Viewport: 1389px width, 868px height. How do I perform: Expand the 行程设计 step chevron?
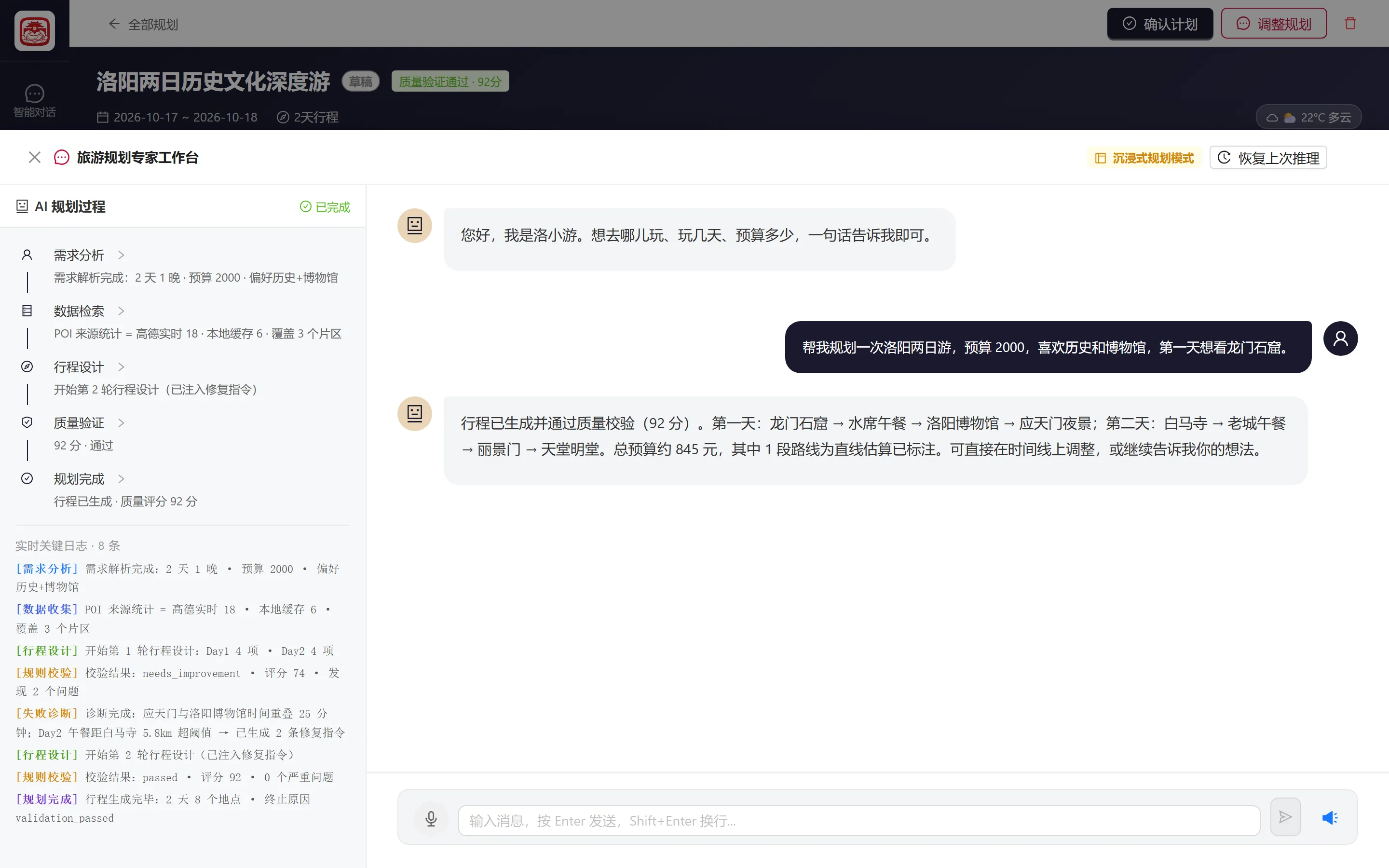click(121, 367)
